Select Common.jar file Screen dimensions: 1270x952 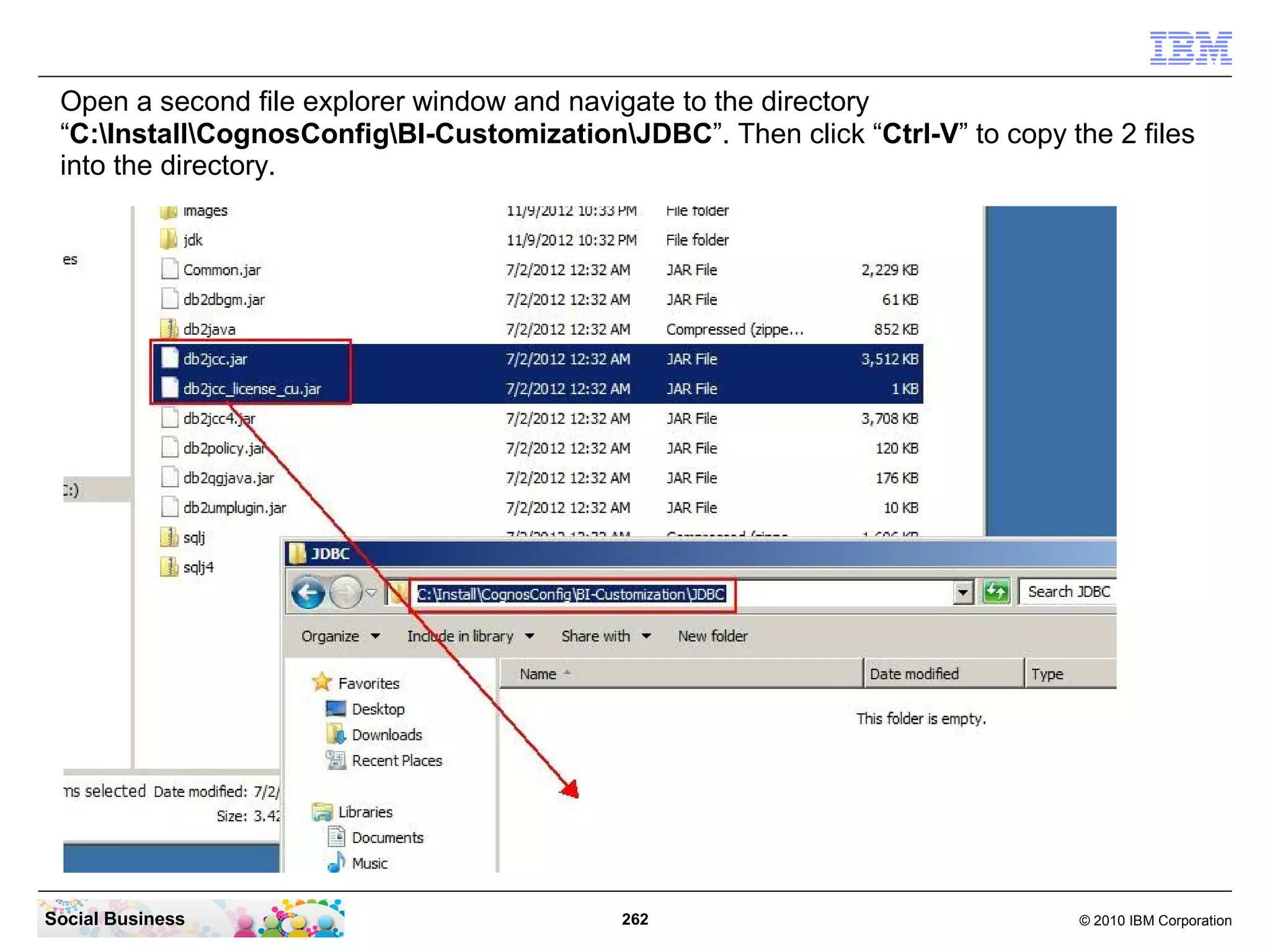[x=222, y=270]
